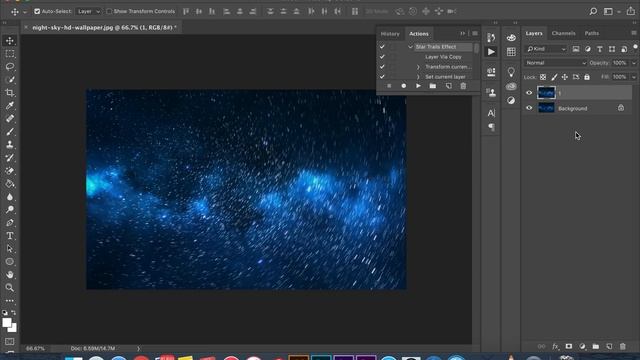Image resolution: width=640 pixels, height=360 pixels.
Task: Open the Edit Toolbar three-dots button
Action: 10,301
